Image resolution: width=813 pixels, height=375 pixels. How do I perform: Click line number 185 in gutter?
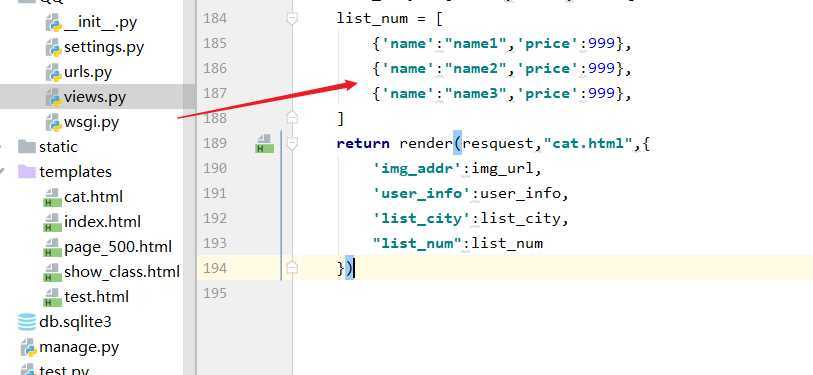[x=215, y=44]
